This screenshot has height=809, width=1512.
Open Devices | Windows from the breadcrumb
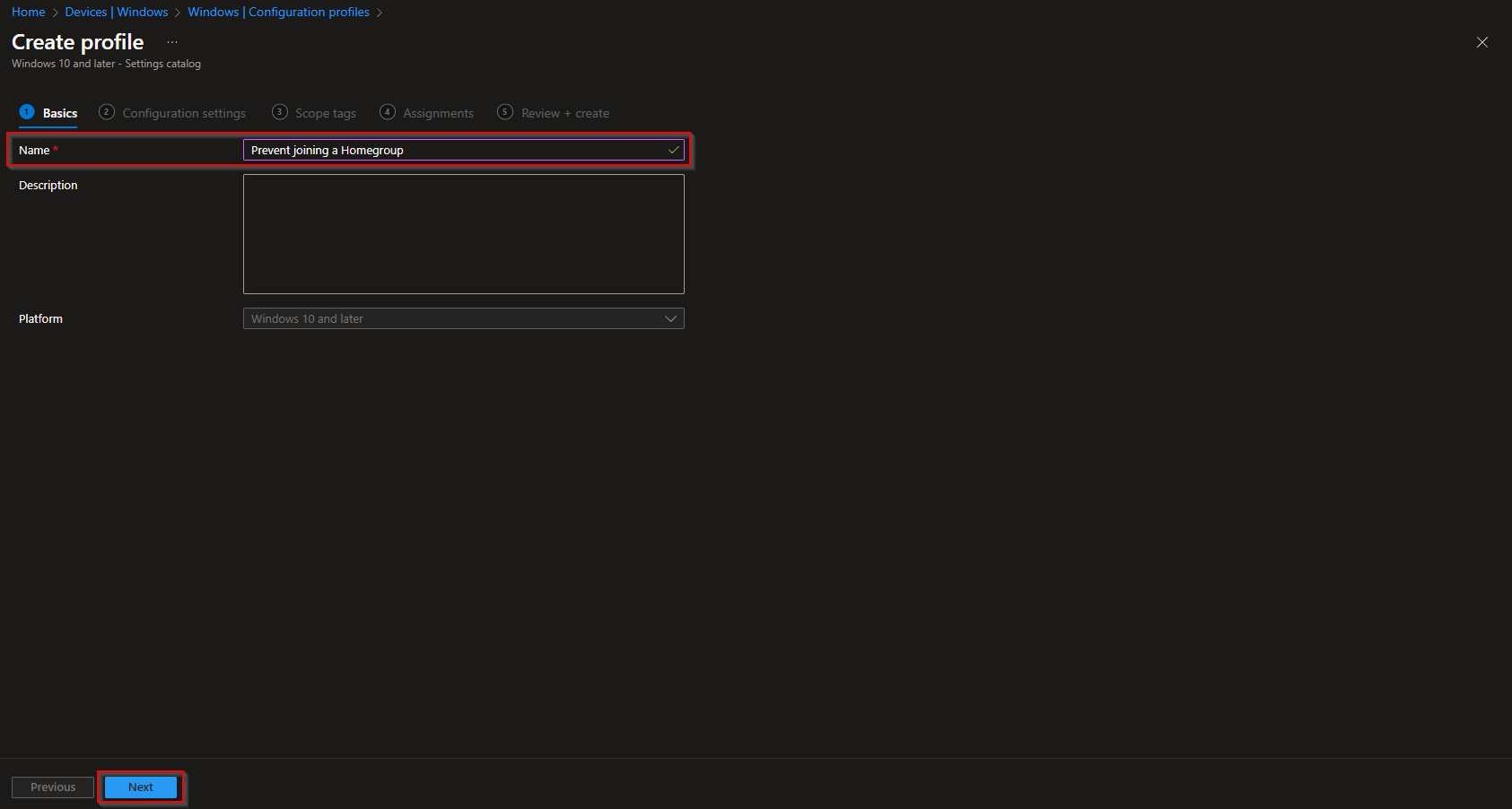pyautogui.click(x=117, y=12)
